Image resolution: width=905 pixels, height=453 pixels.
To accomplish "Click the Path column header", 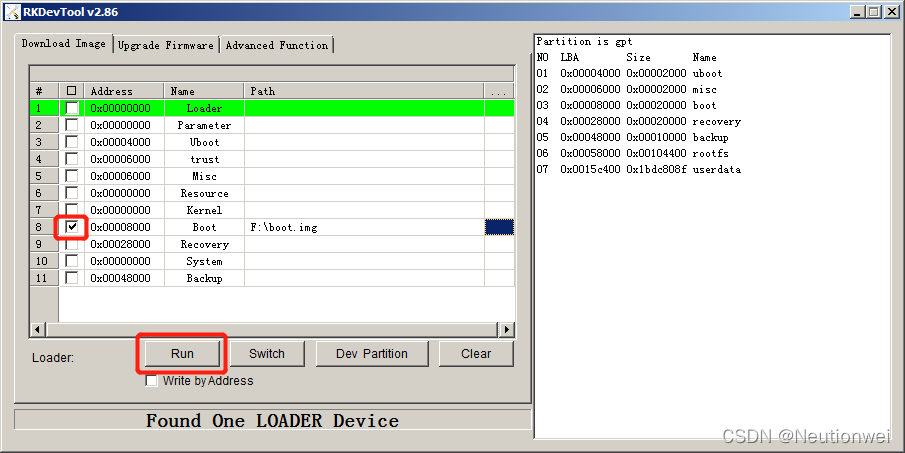I will click(x=364, y=91).
